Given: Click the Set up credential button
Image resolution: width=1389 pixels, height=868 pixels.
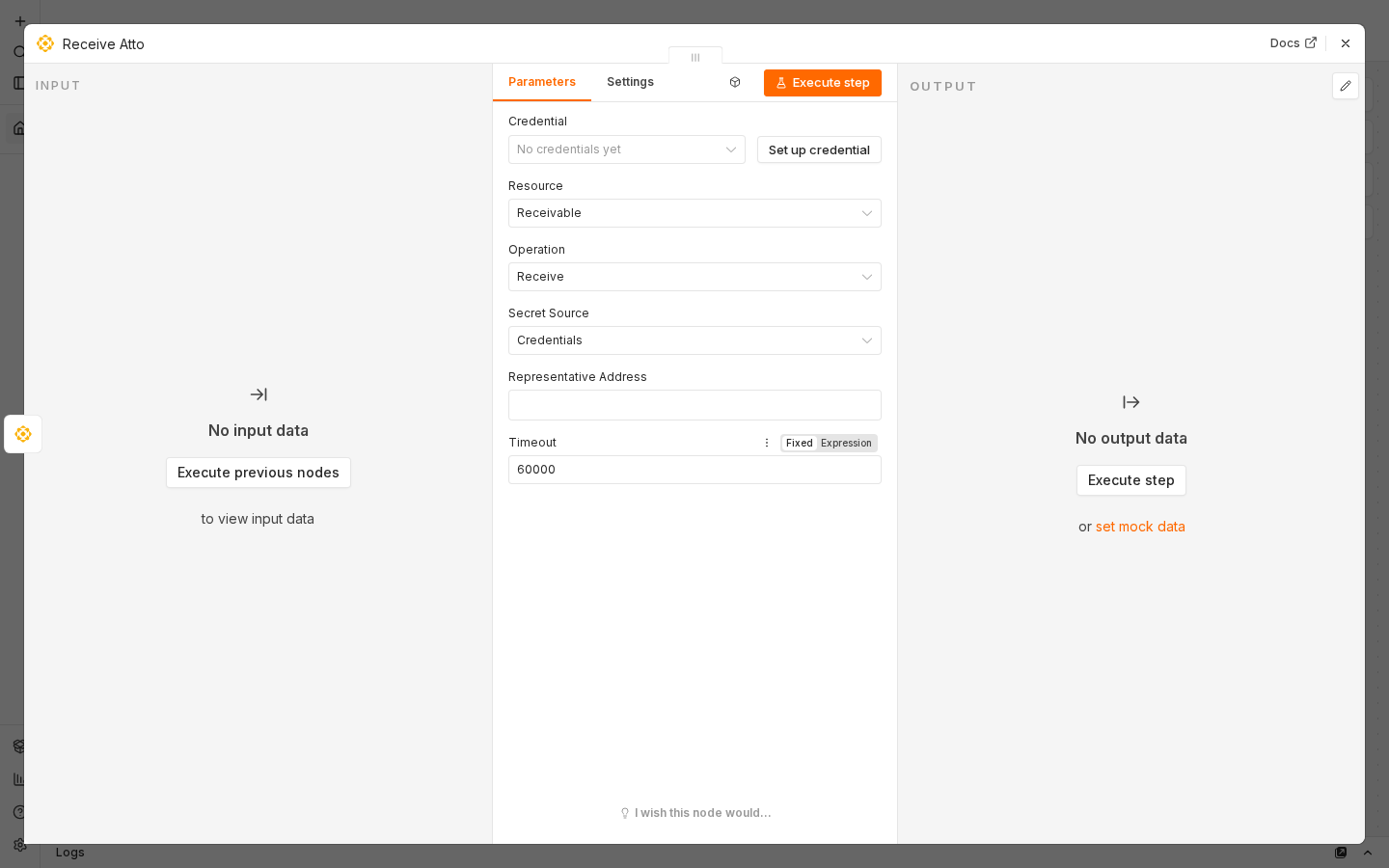Looking at the screenshot, I should [x=819, y=149].
